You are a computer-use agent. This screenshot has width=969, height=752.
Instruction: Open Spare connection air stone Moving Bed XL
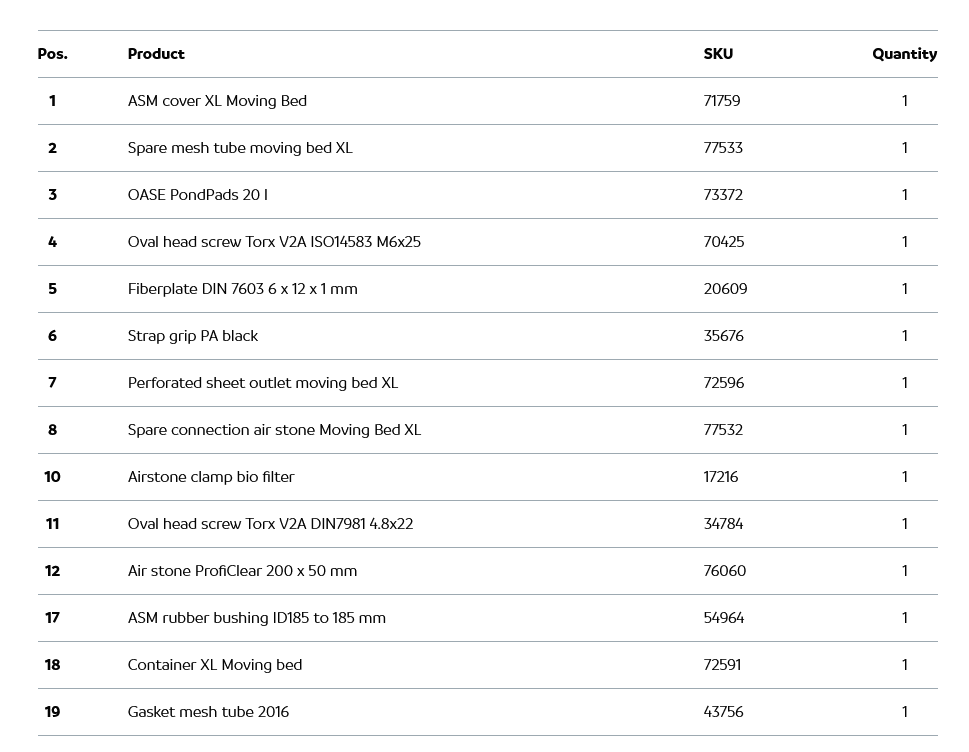274,430
